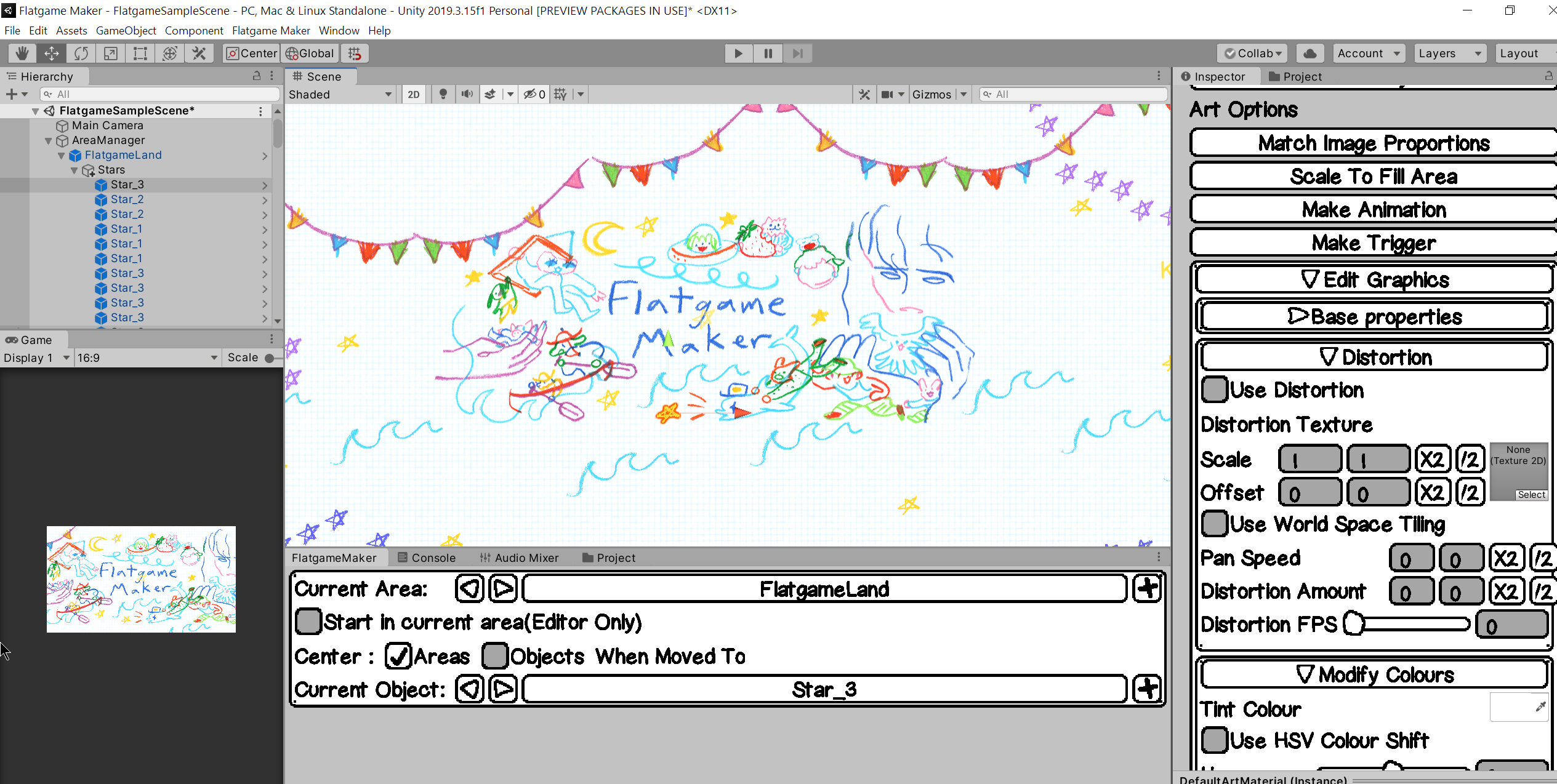
Task: Click the Pause button
Action: point(768,54)
